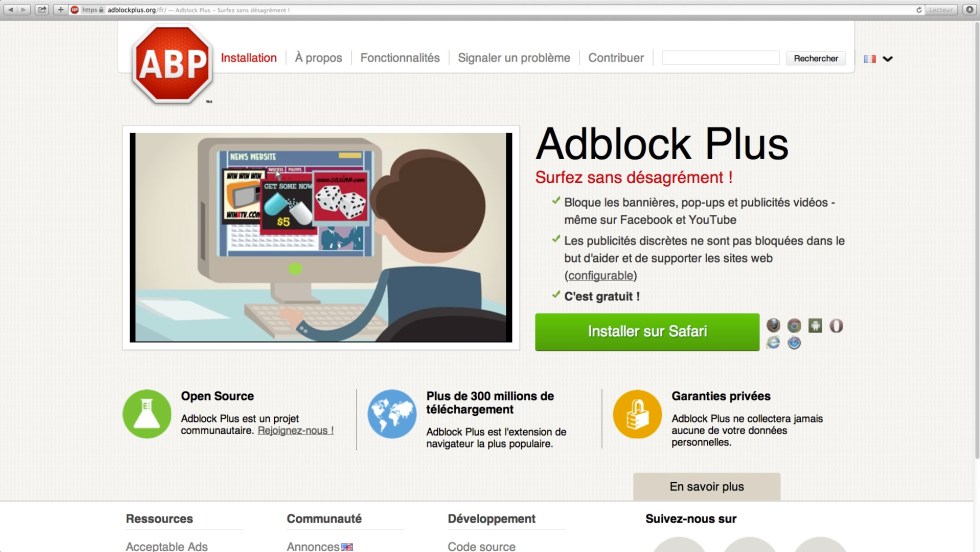Reload the page with refresh icon
This screenshot has width=980, height=552.
[919, 9]
